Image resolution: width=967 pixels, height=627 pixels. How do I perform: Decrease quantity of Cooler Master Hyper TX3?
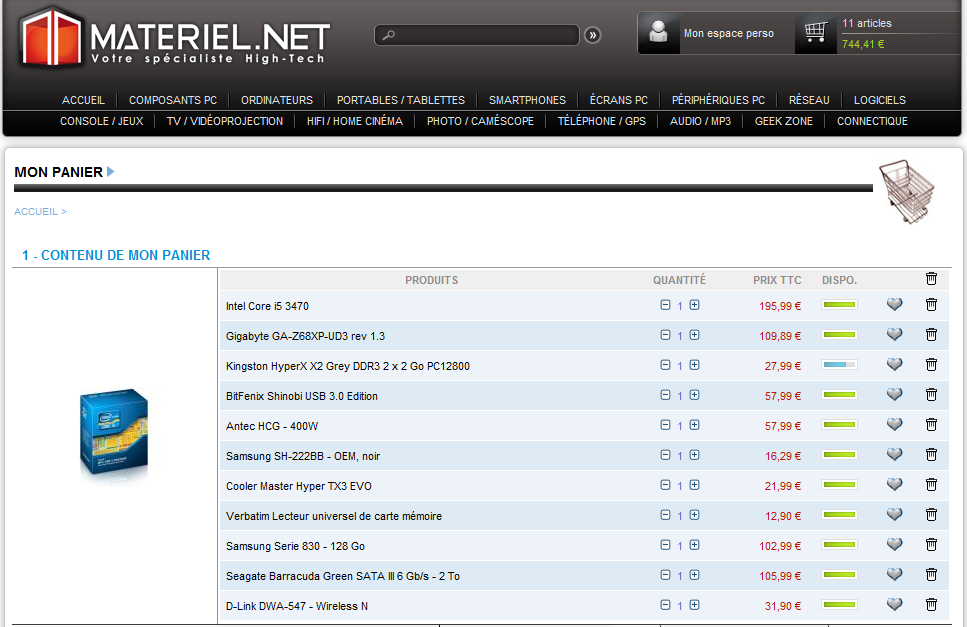click(x=665, y=485)
